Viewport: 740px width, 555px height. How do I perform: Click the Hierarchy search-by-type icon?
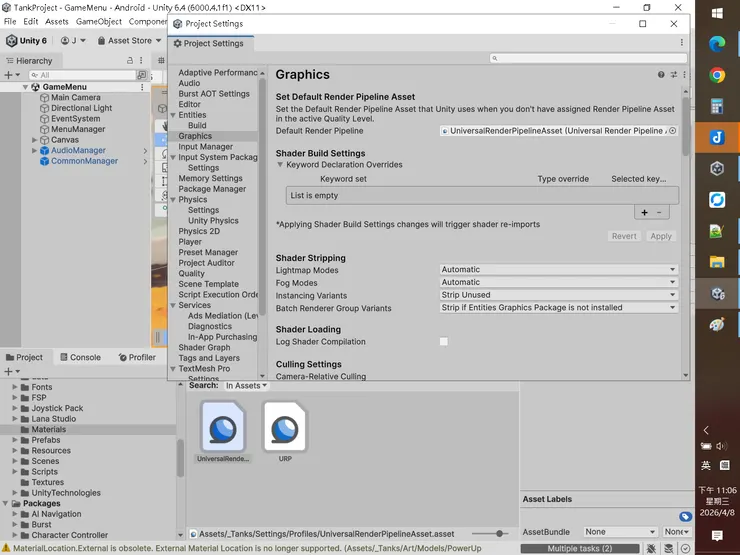(141, 75)
